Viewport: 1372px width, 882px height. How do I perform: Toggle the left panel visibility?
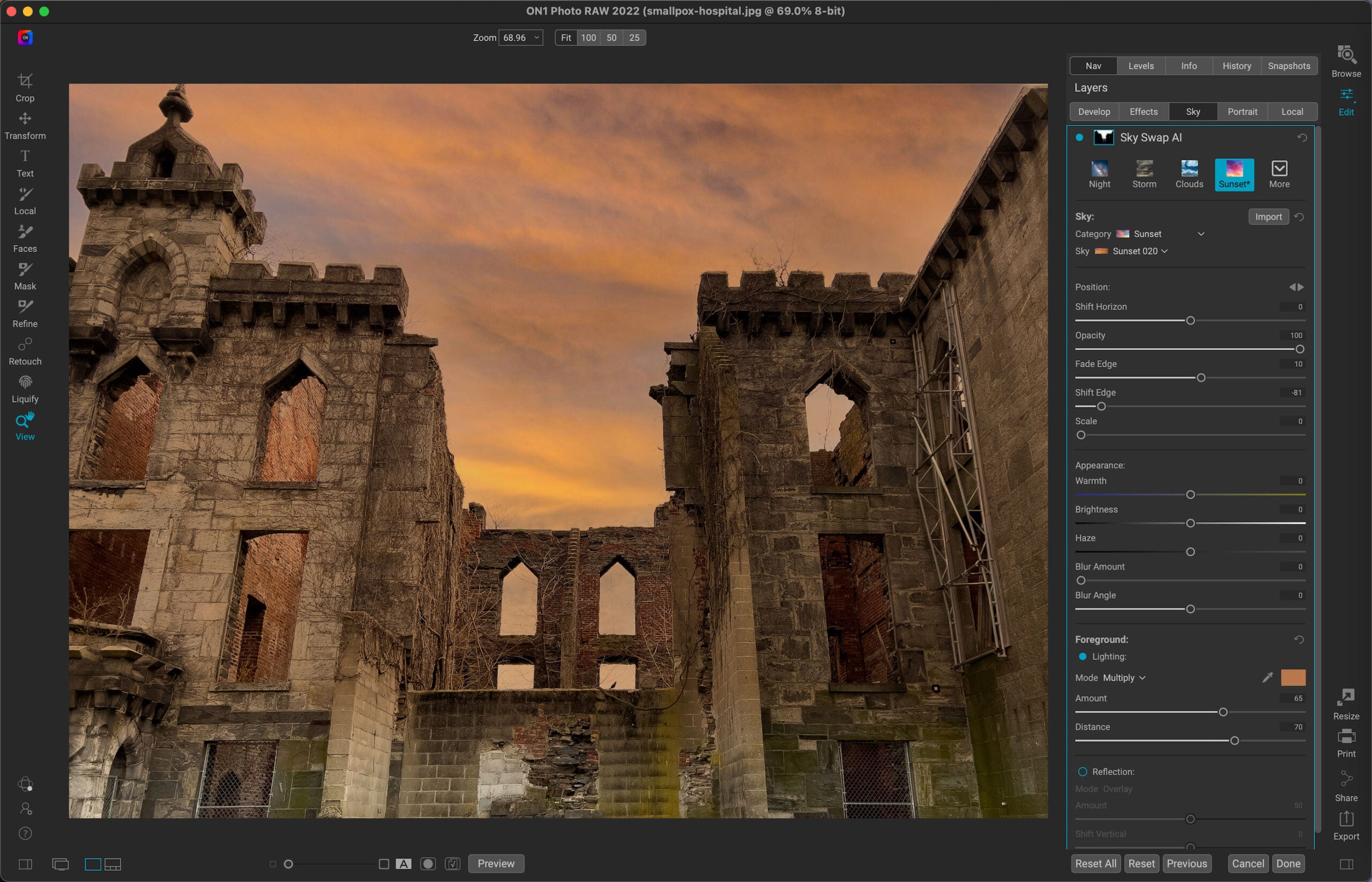tap(25, 864)
